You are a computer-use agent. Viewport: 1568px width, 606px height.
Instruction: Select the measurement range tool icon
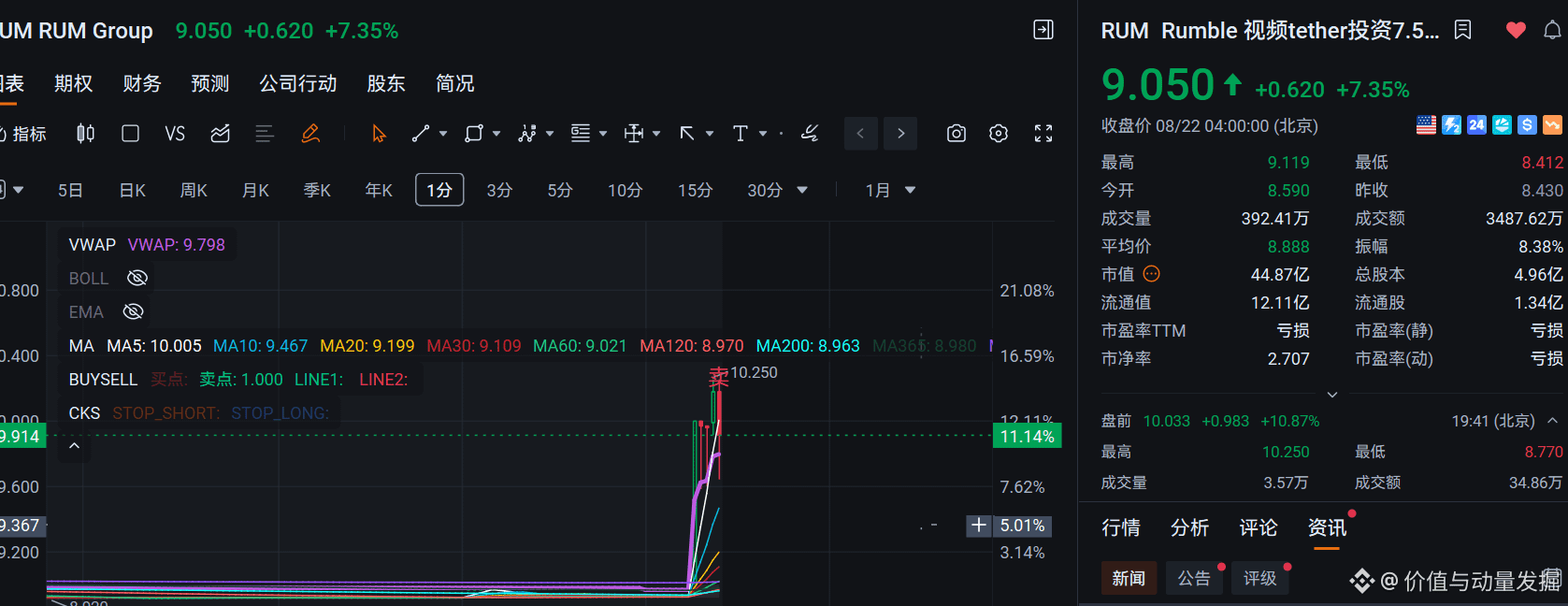click(x=634, y=134)
